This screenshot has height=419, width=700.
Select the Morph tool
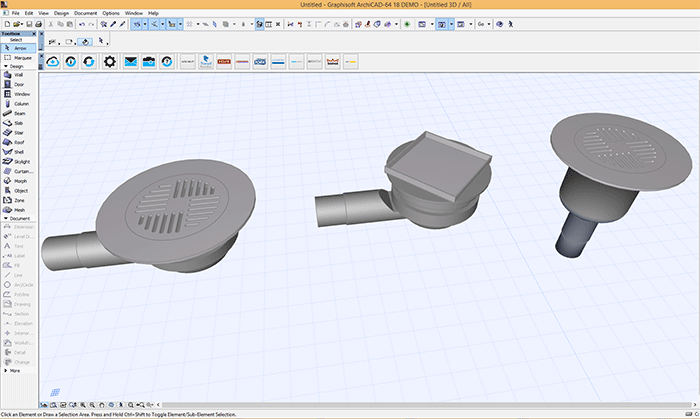click(18, 181)
